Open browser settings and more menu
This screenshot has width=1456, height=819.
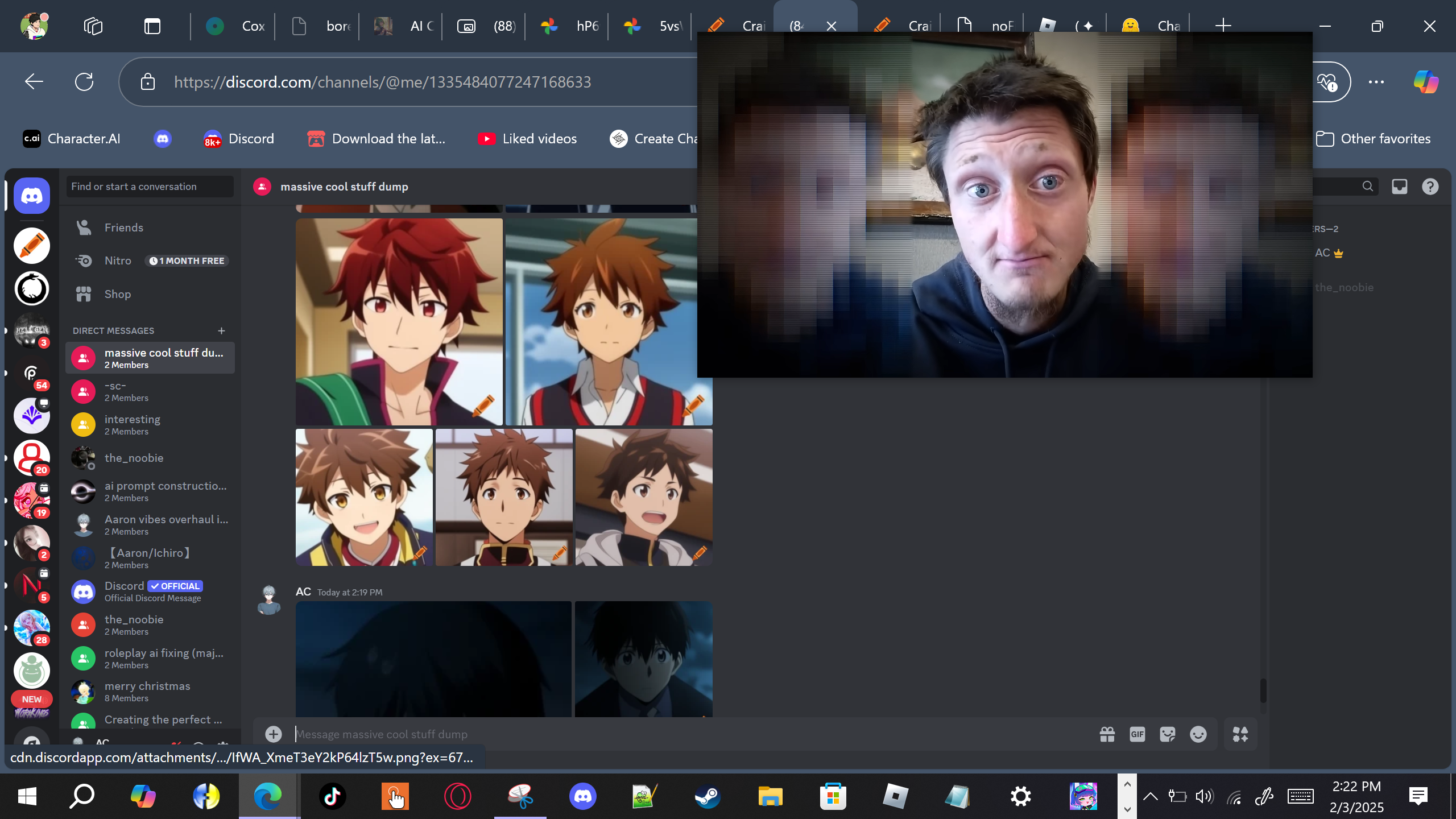click(x=1376, y=82)
